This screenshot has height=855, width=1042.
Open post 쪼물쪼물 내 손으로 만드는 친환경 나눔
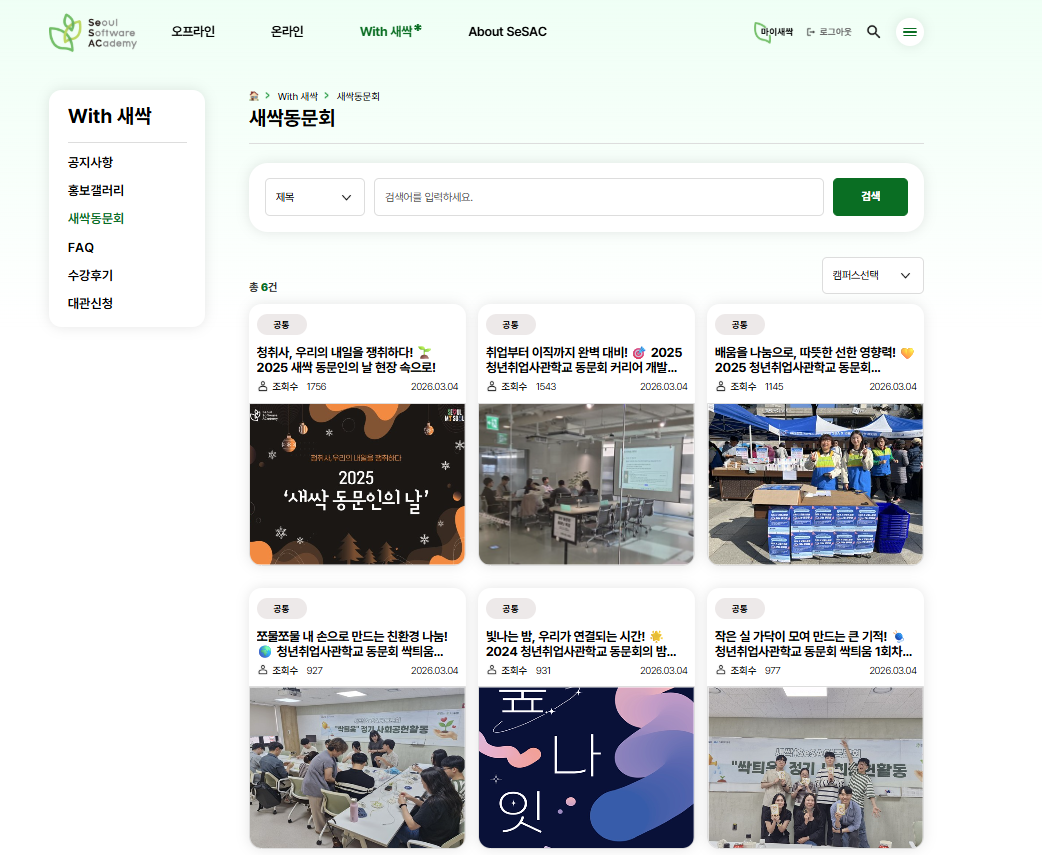click(x=352, y=644)
